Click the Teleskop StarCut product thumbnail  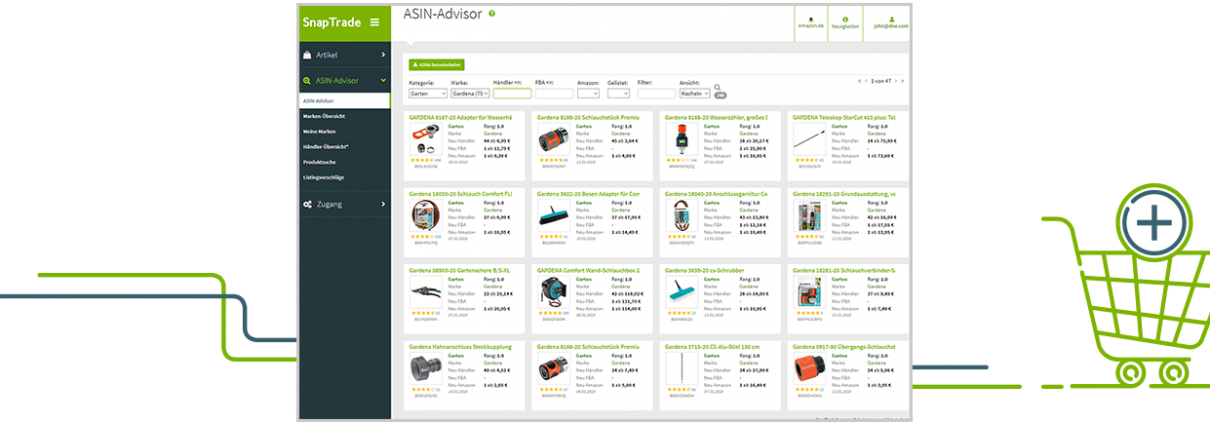809,139
